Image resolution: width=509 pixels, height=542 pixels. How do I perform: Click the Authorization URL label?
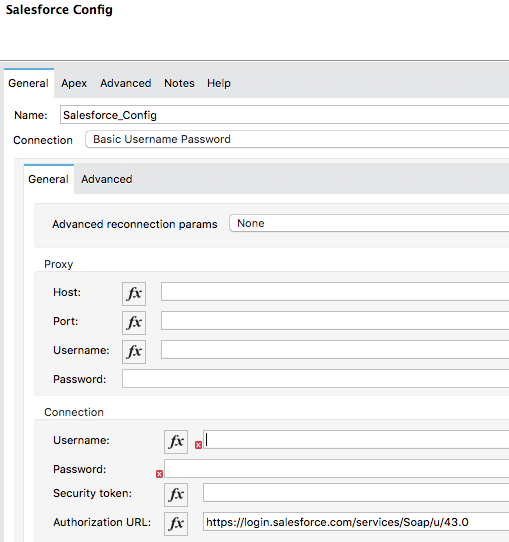[x=102, y=522]
